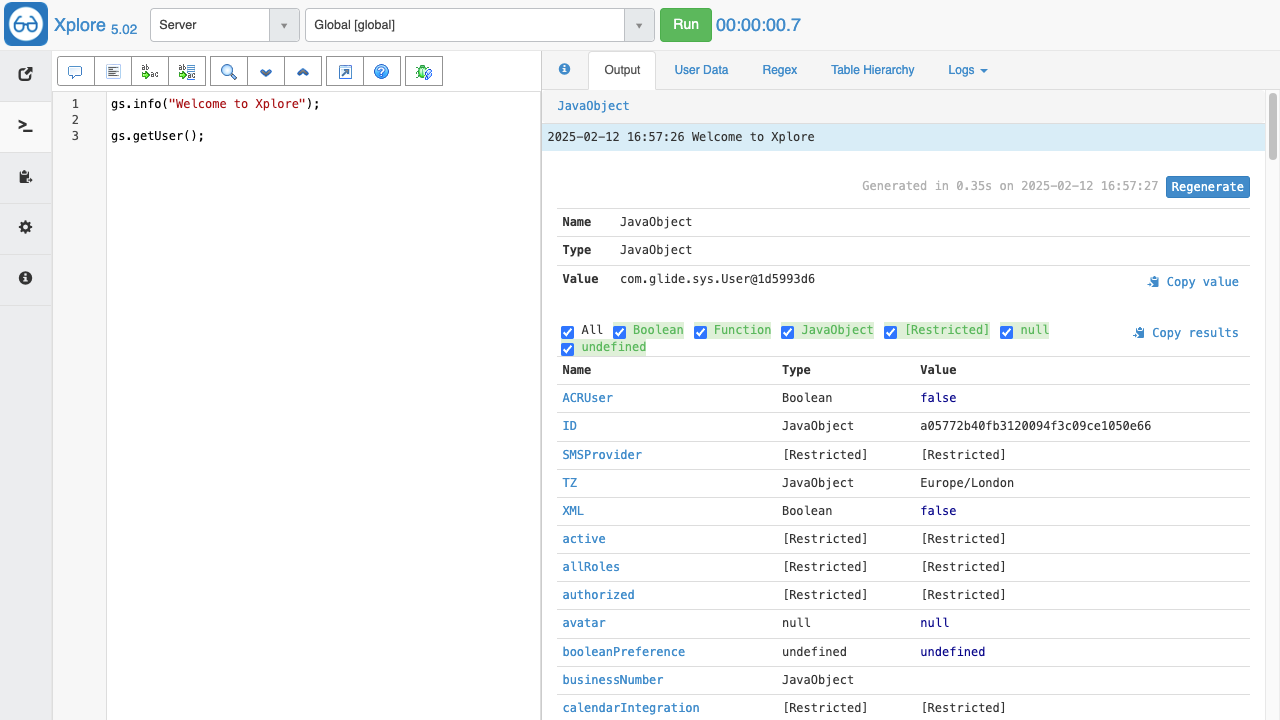This screenshot has width=1280, height=720.
Task: Click the JavaObject breadcrumb link
Action: [x=593, y=106]
